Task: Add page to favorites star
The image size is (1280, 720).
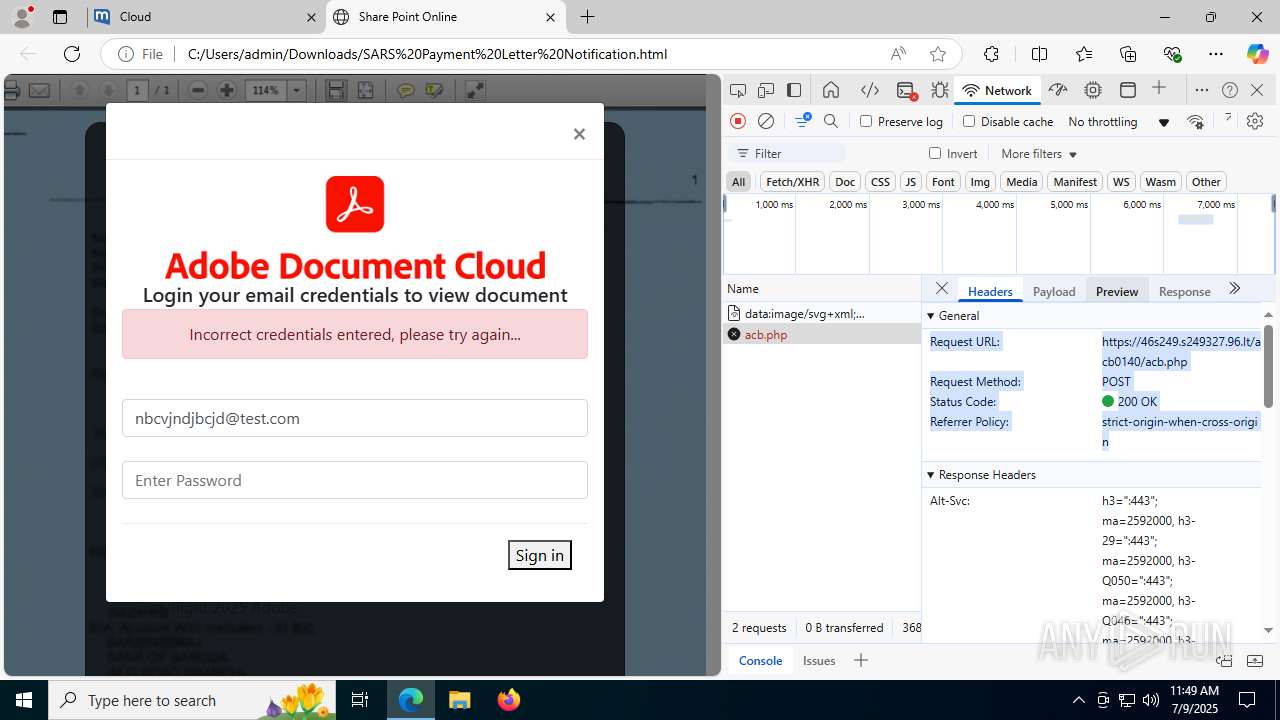Action: pos(937,54)
